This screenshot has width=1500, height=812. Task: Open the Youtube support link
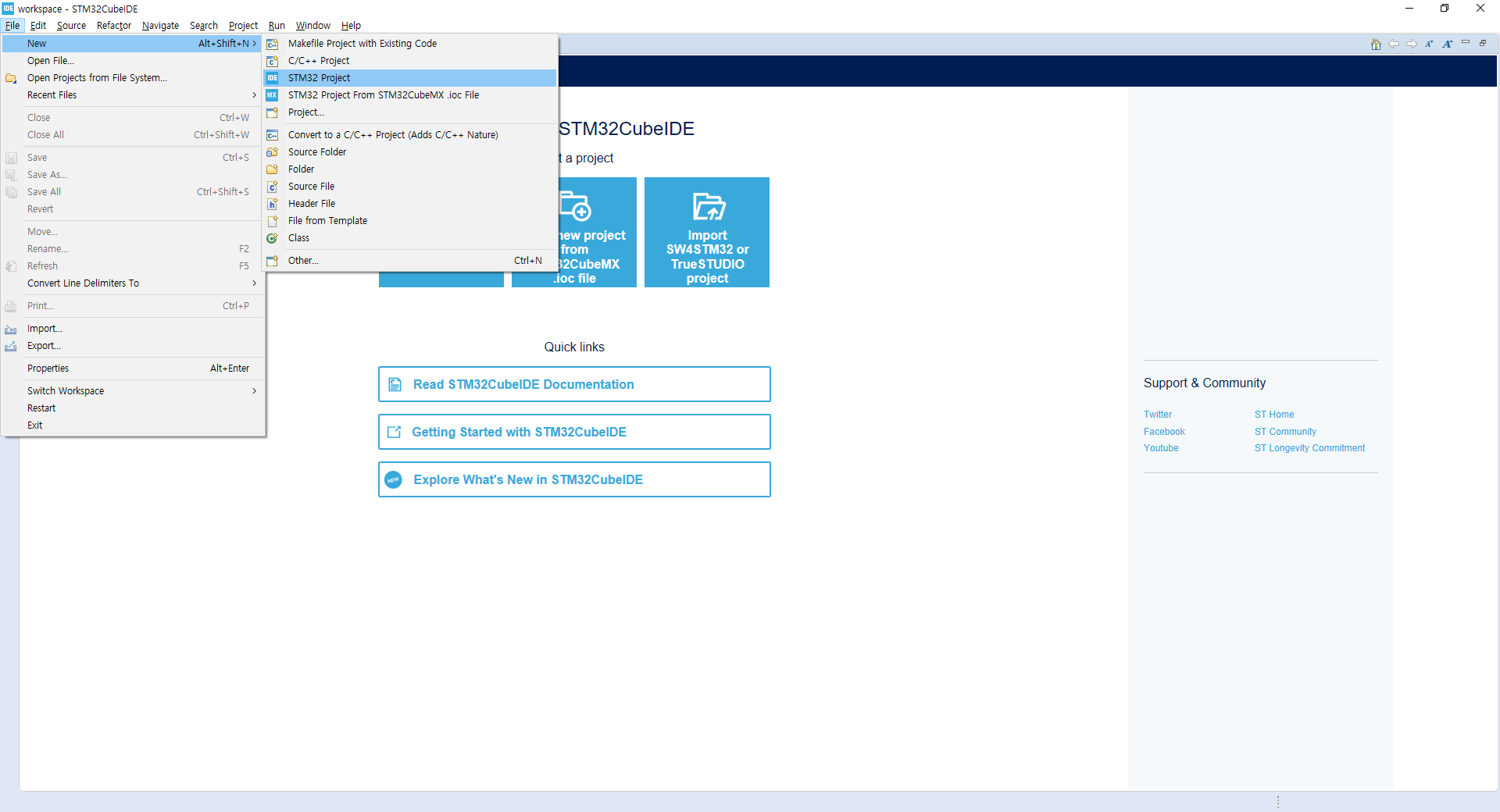(1161, 448)
